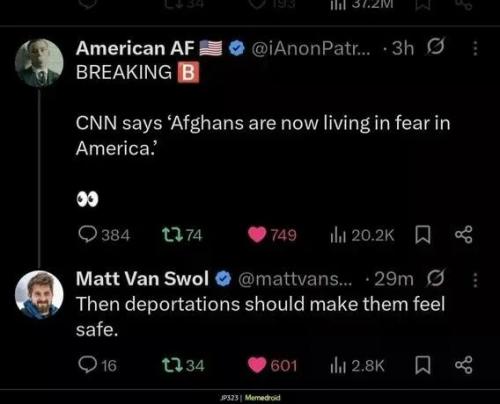Visit @iAnonPatr... handle link

310,48
